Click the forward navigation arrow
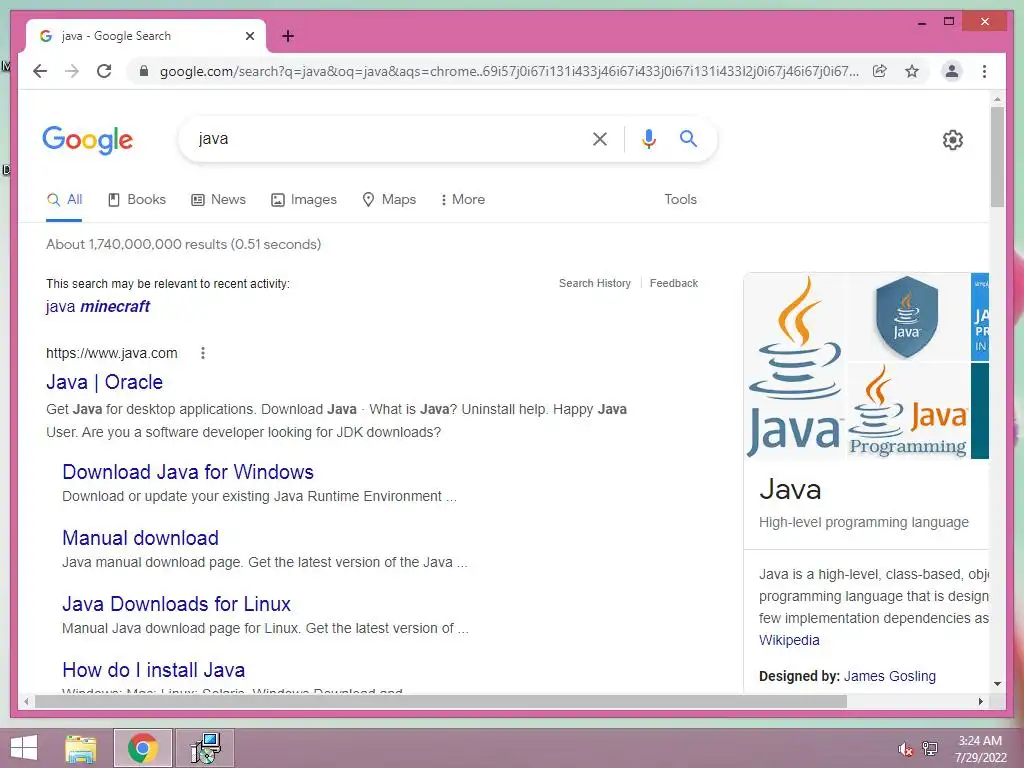 click(x=72, y=71)
